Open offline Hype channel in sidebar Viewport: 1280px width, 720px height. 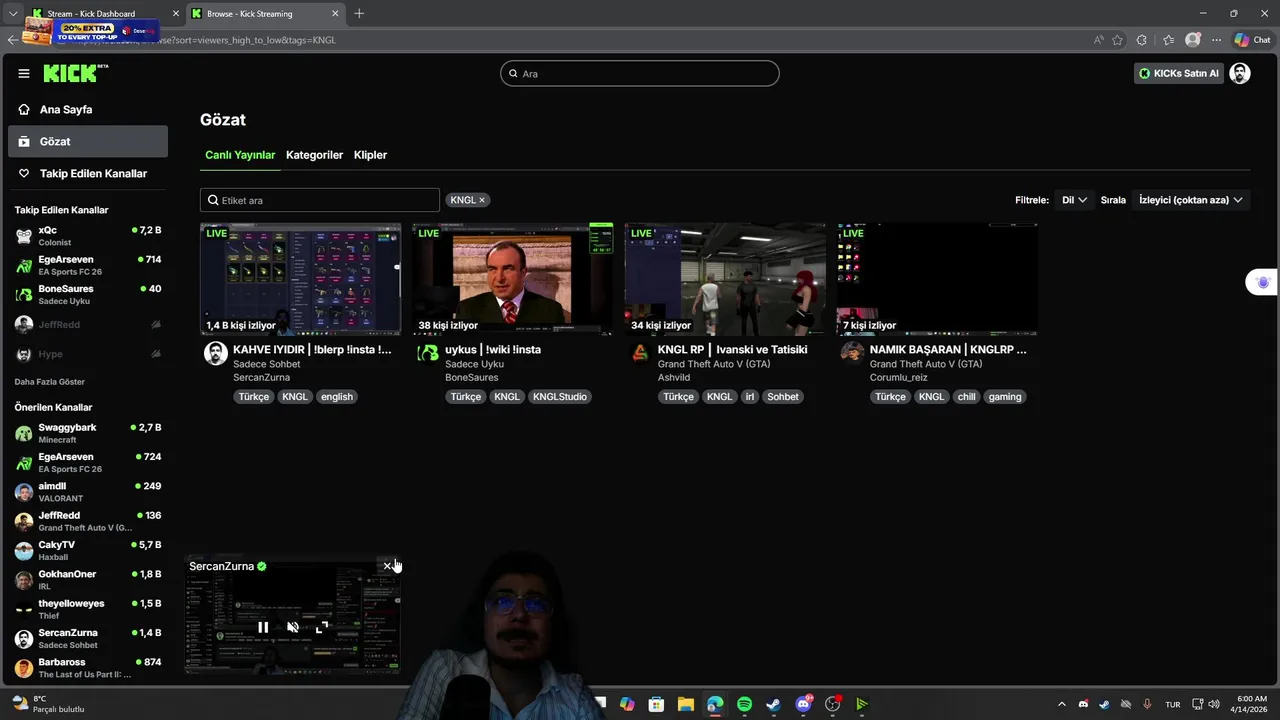pos(88,354)
